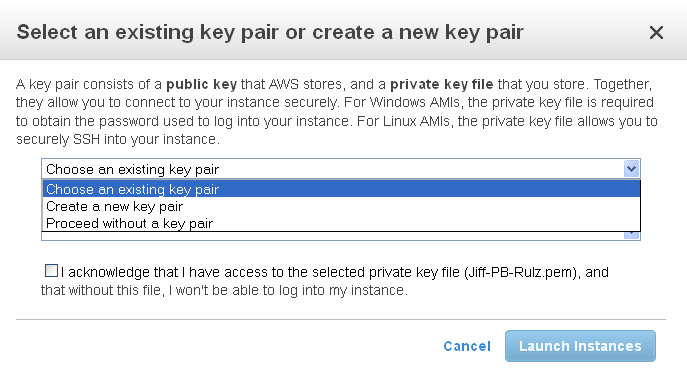The image size is (687, 379).
Task: Click the arrow on the key pair option combo box
Action: pyautogui.click(x=631, y=169)
